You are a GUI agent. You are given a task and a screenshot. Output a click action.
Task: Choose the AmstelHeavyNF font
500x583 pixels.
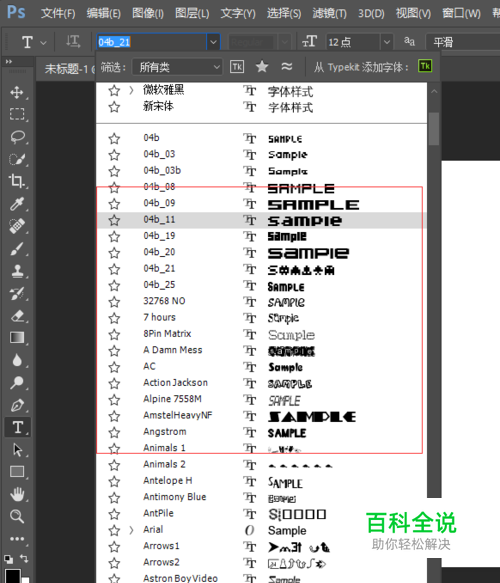coord(261,416)
